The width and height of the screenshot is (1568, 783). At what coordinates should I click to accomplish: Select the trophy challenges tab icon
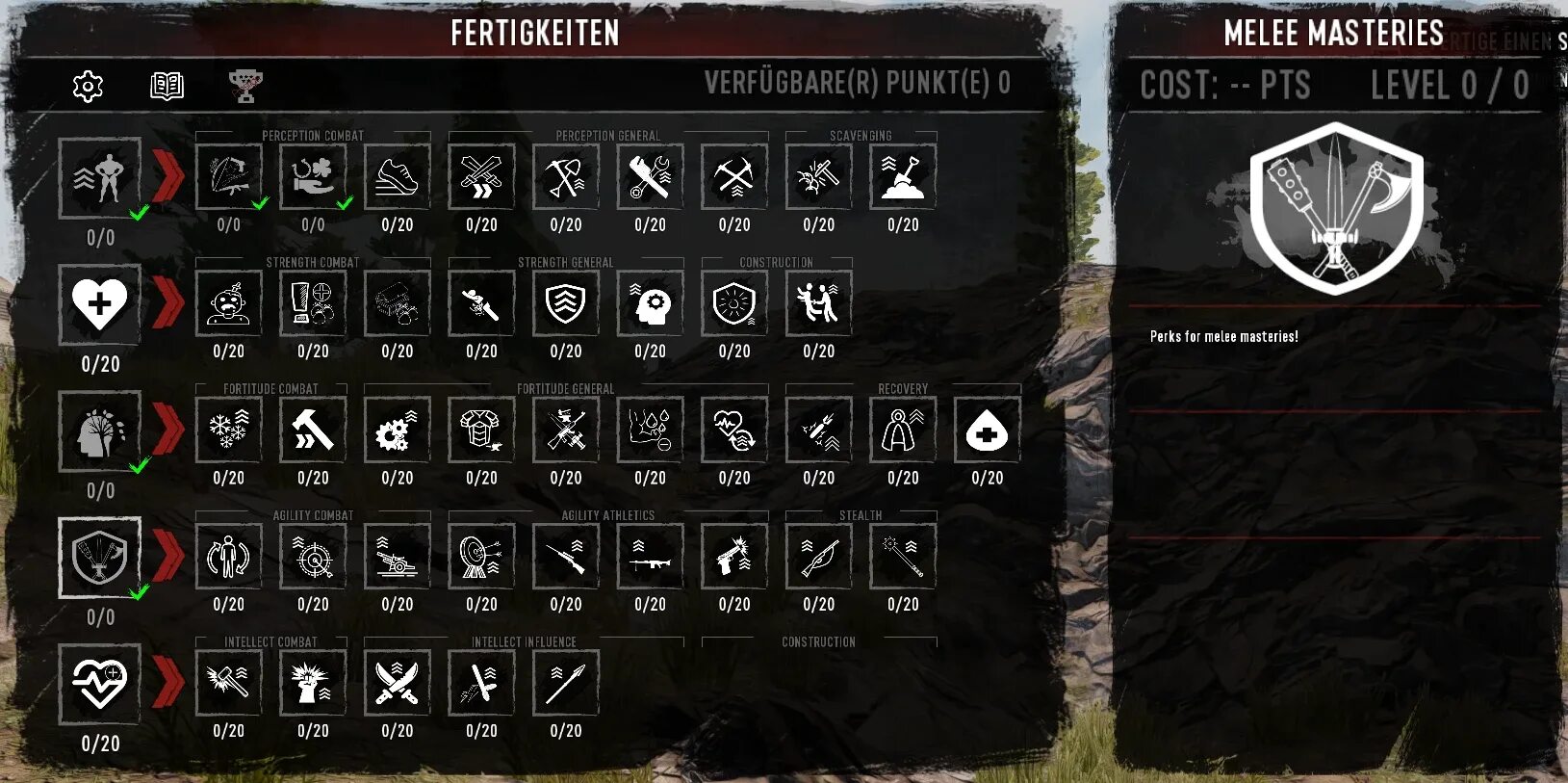point(245,86)
